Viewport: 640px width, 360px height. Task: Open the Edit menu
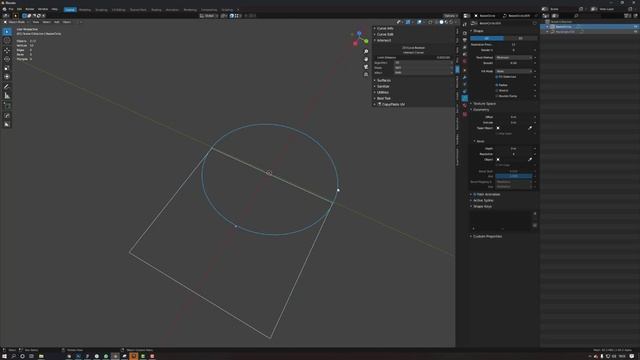click(x=19, y=9)
